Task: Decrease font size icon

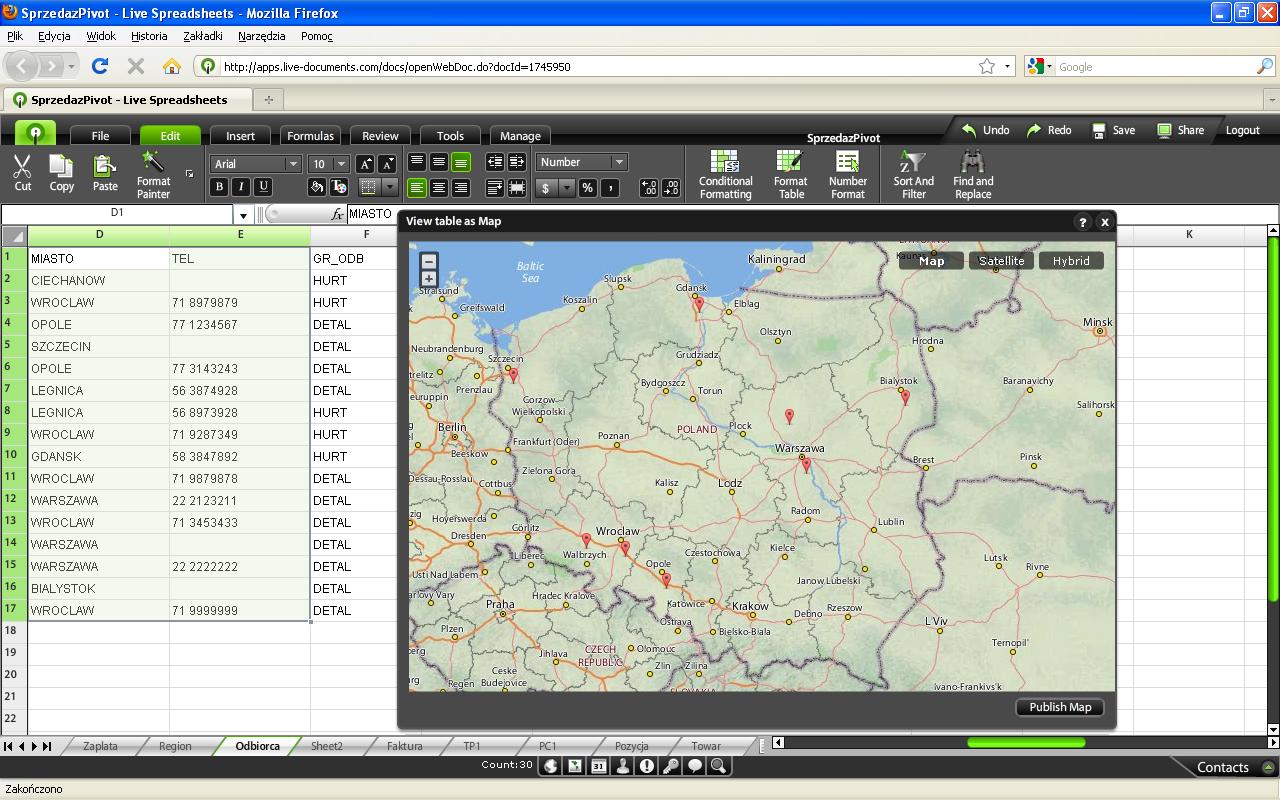Action: click(387, 164)
